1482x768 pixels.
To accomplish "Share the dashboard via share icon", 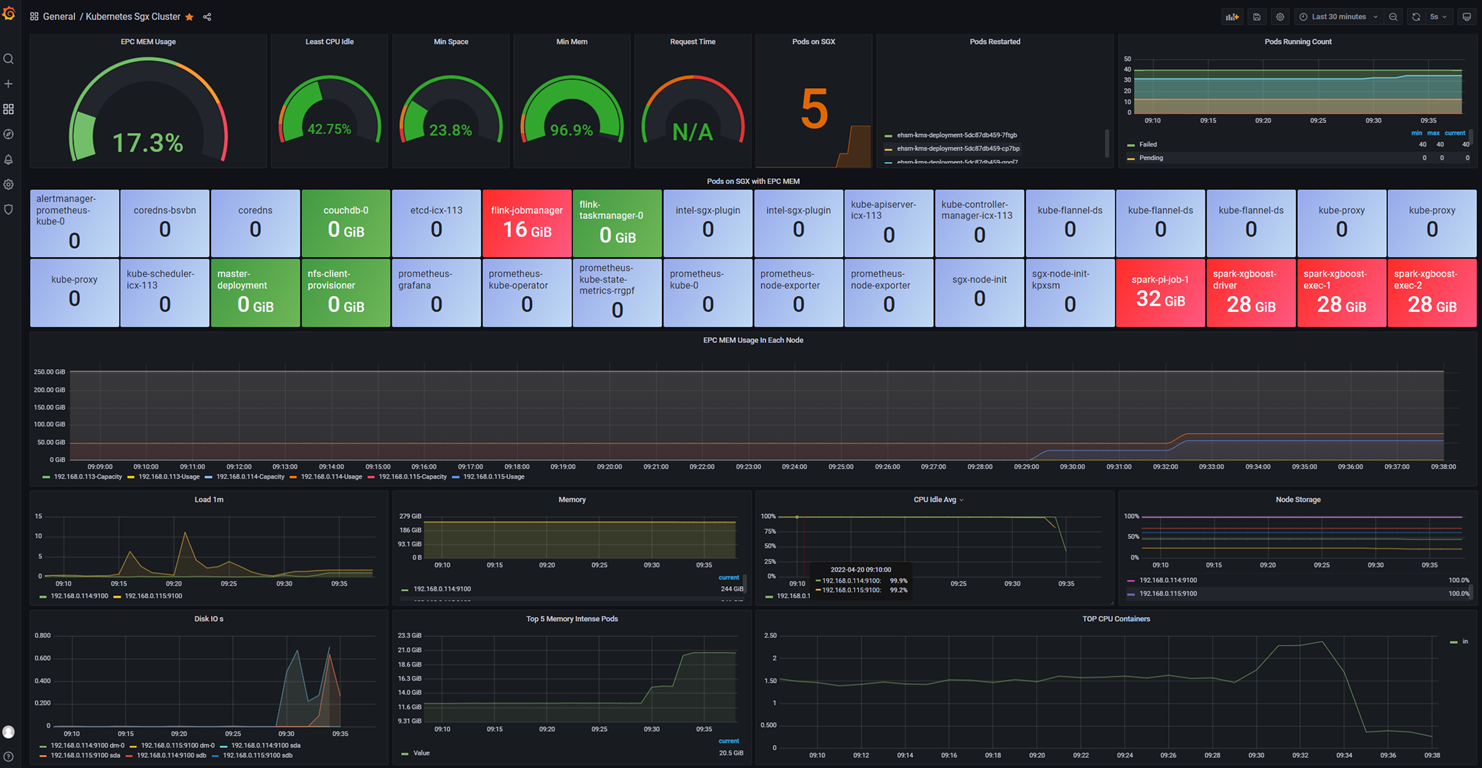I will click(207, 17).
